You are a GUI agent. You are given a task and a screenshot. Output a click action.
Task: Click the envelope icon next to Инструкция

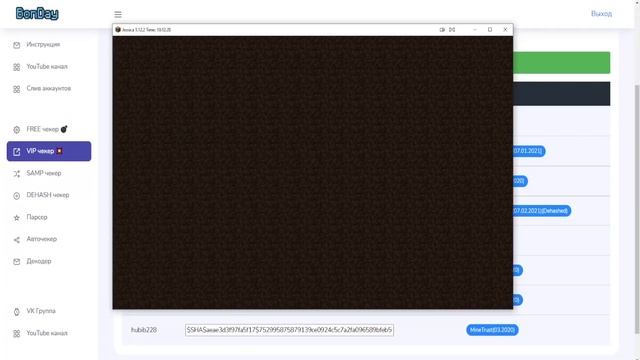pyautogui.click(x=16, y=45)
